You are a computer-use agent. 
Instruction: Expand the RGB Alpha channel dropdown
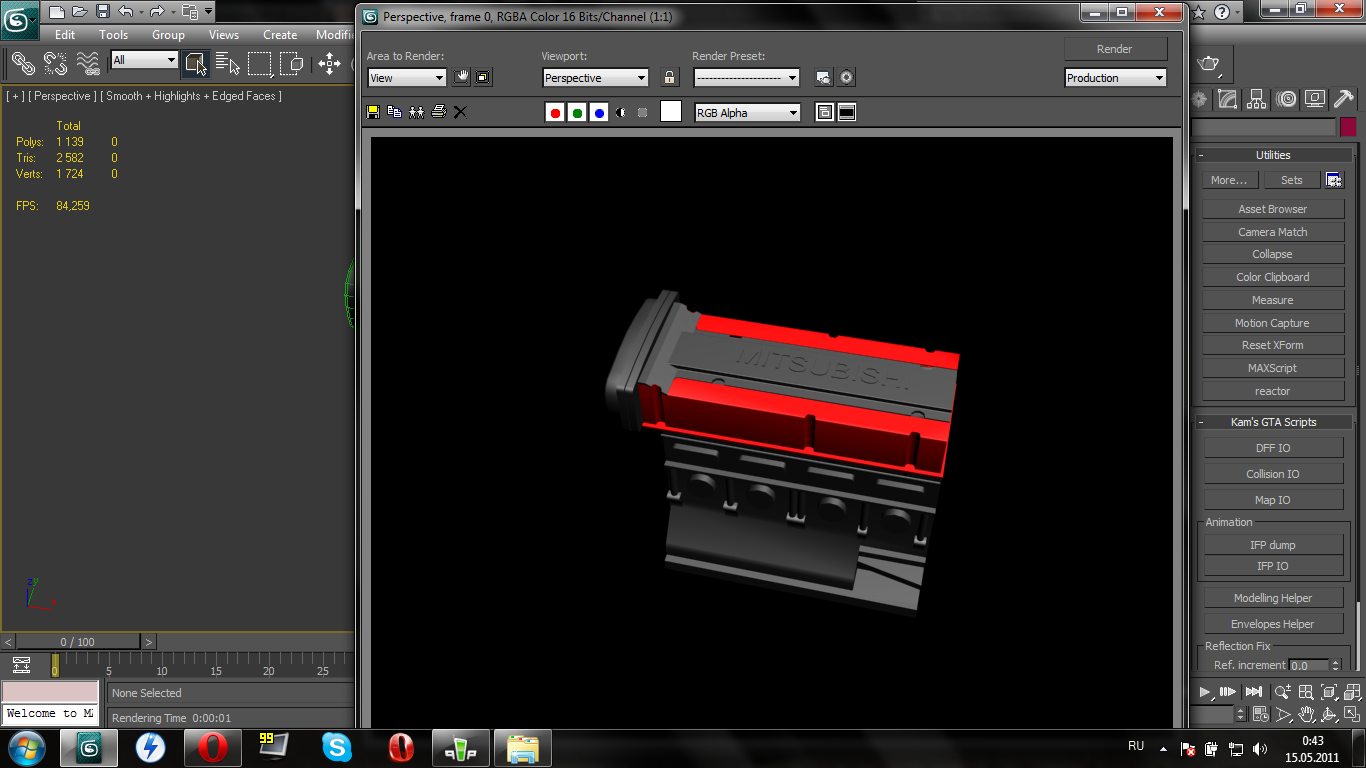747,113
